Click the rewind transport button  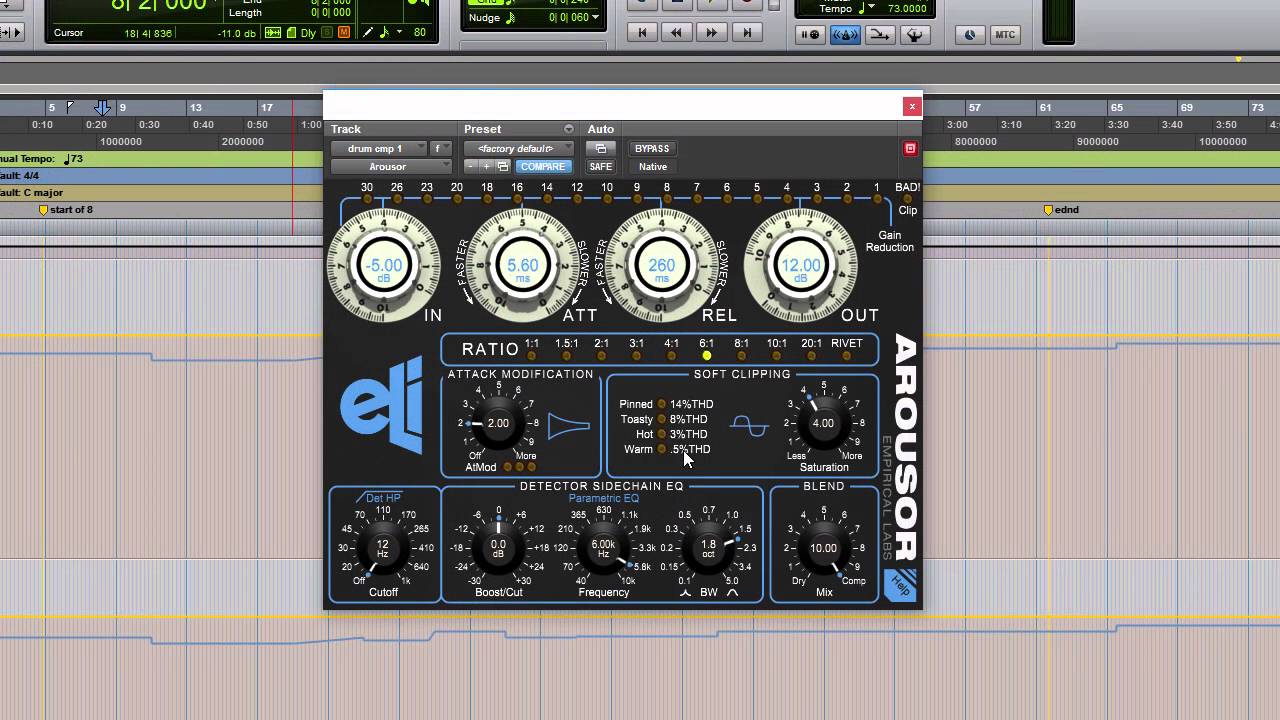click(677, 33)
